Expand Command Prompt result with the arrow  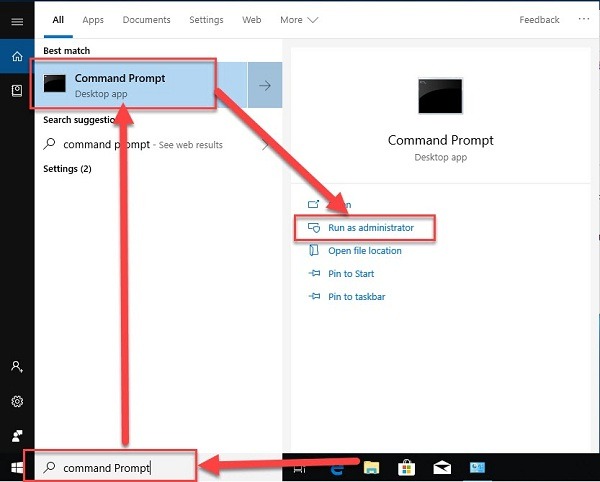(265, 85)
